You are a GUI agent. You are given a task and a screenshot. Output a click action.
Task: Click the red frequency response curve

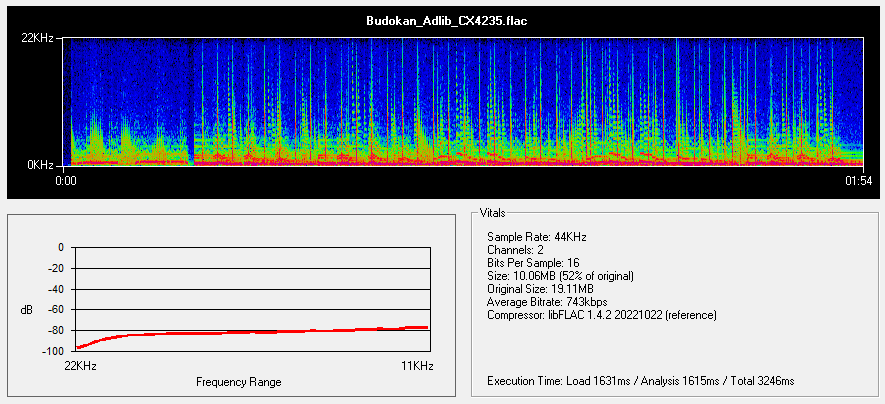[250, 332]
